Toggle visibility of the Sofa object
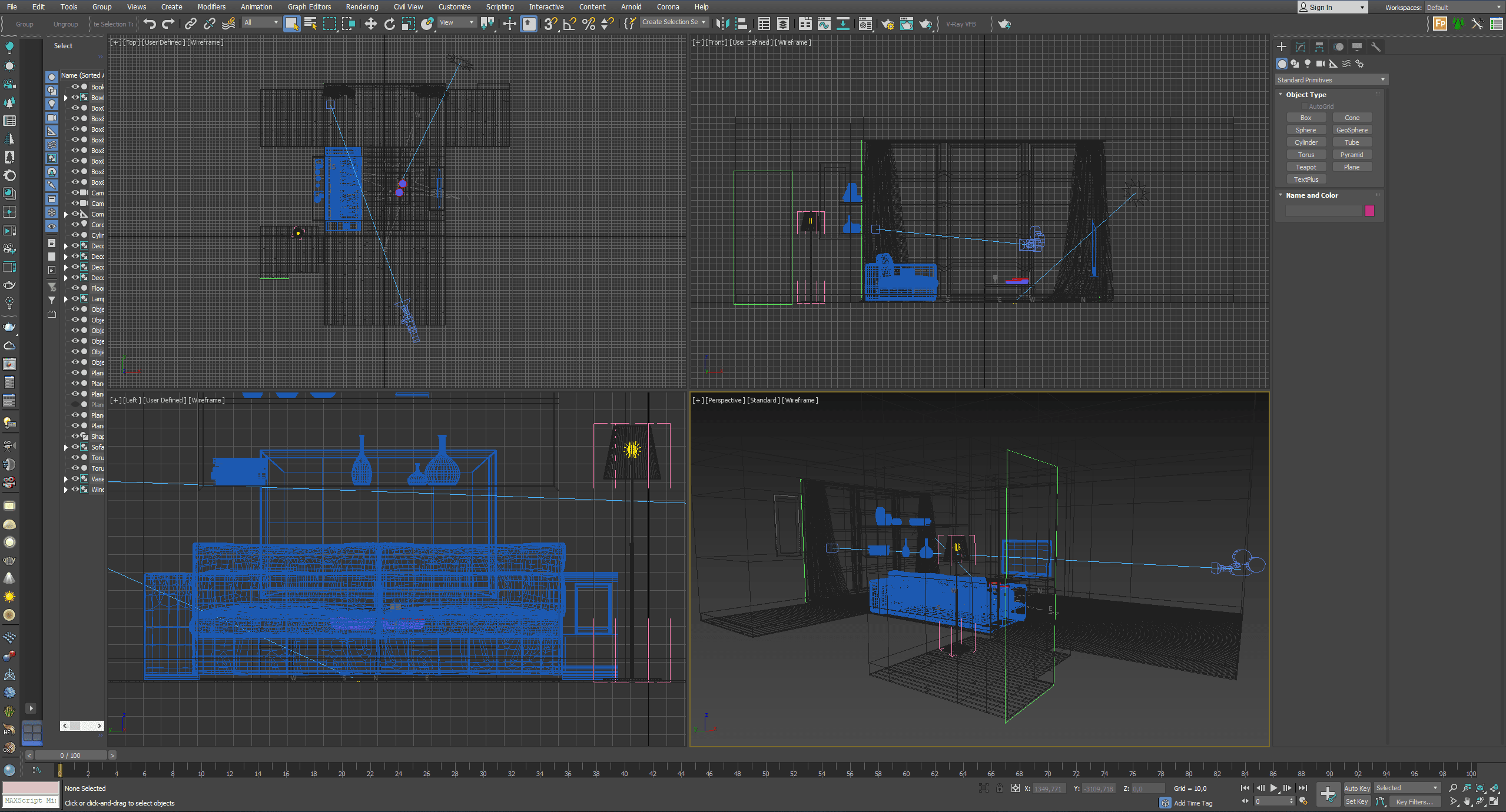 75,447
